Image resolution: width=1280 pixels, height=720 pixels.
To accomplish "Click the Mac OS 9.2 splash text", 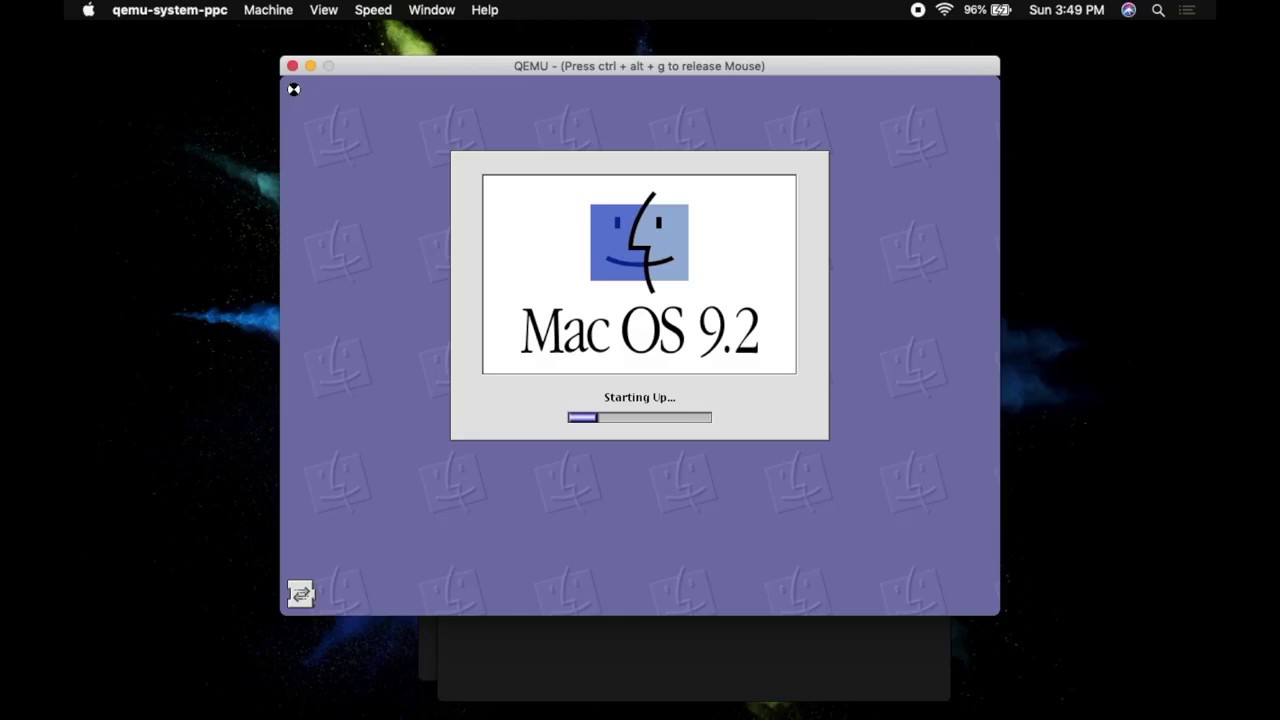I will [640, 331].
